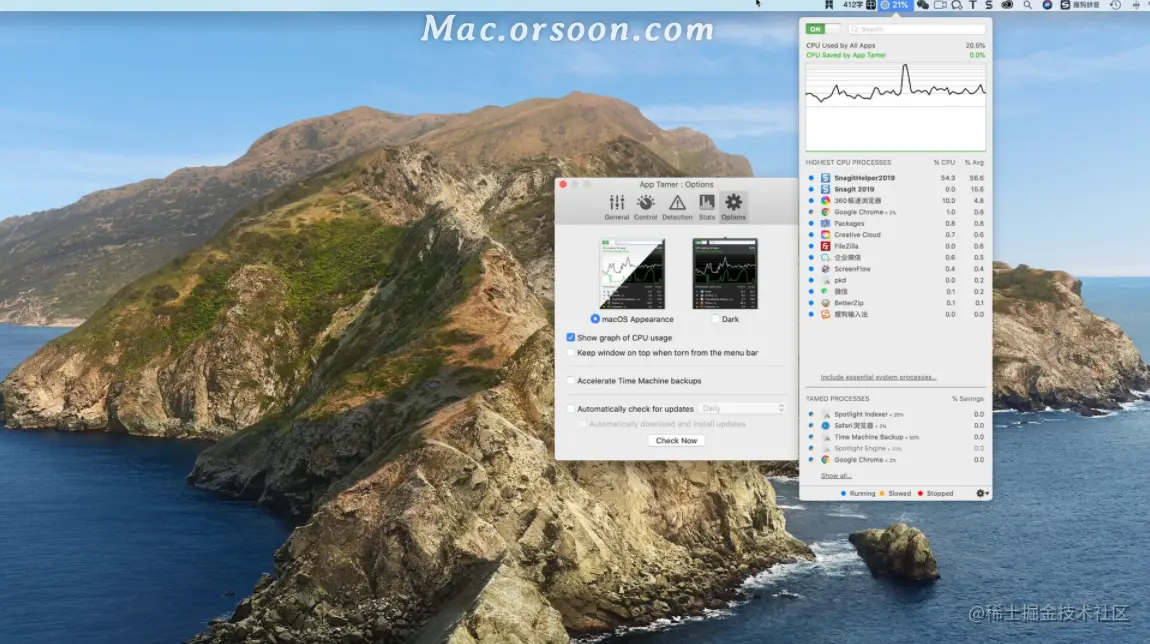
Task: Click the Dark appearance preview thumbnail
Action: [x=725, y=274]
